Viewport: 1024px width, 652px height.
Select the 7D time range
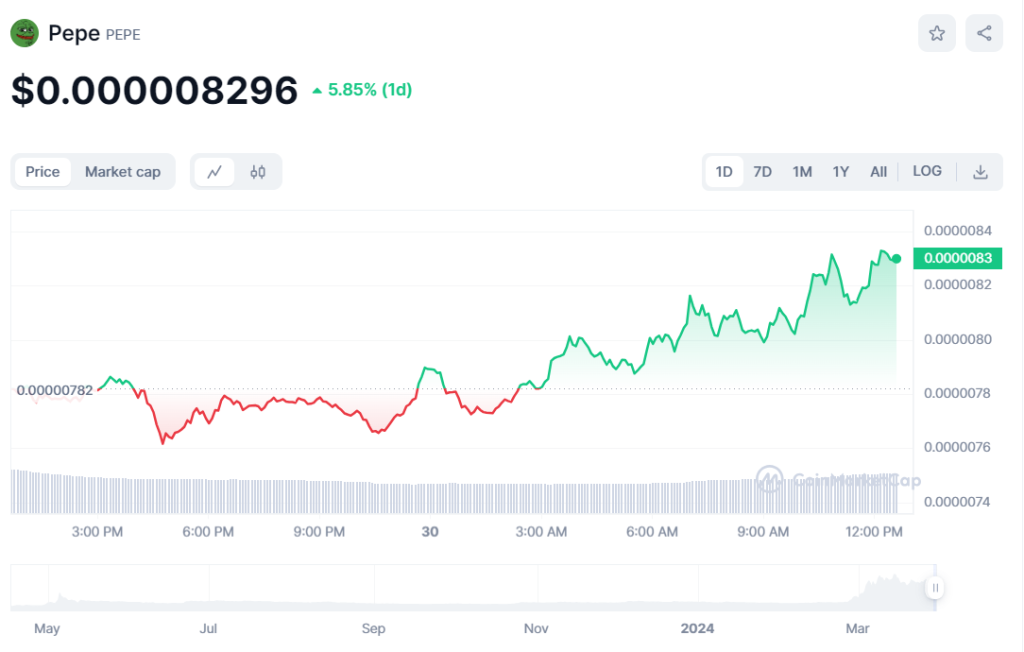(762, 172)
